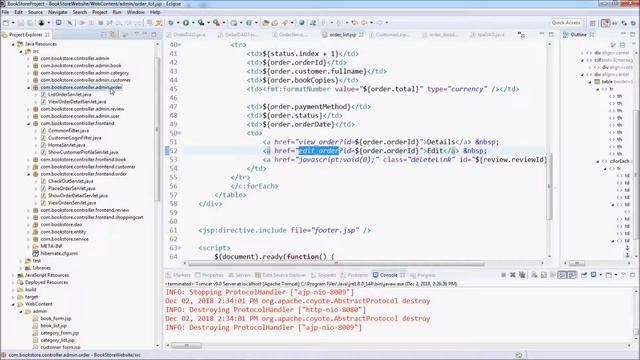This screenshot has height=360, width=640.
Task: Click the console horizontal scrollbar thumb
Action: [186, 346]
